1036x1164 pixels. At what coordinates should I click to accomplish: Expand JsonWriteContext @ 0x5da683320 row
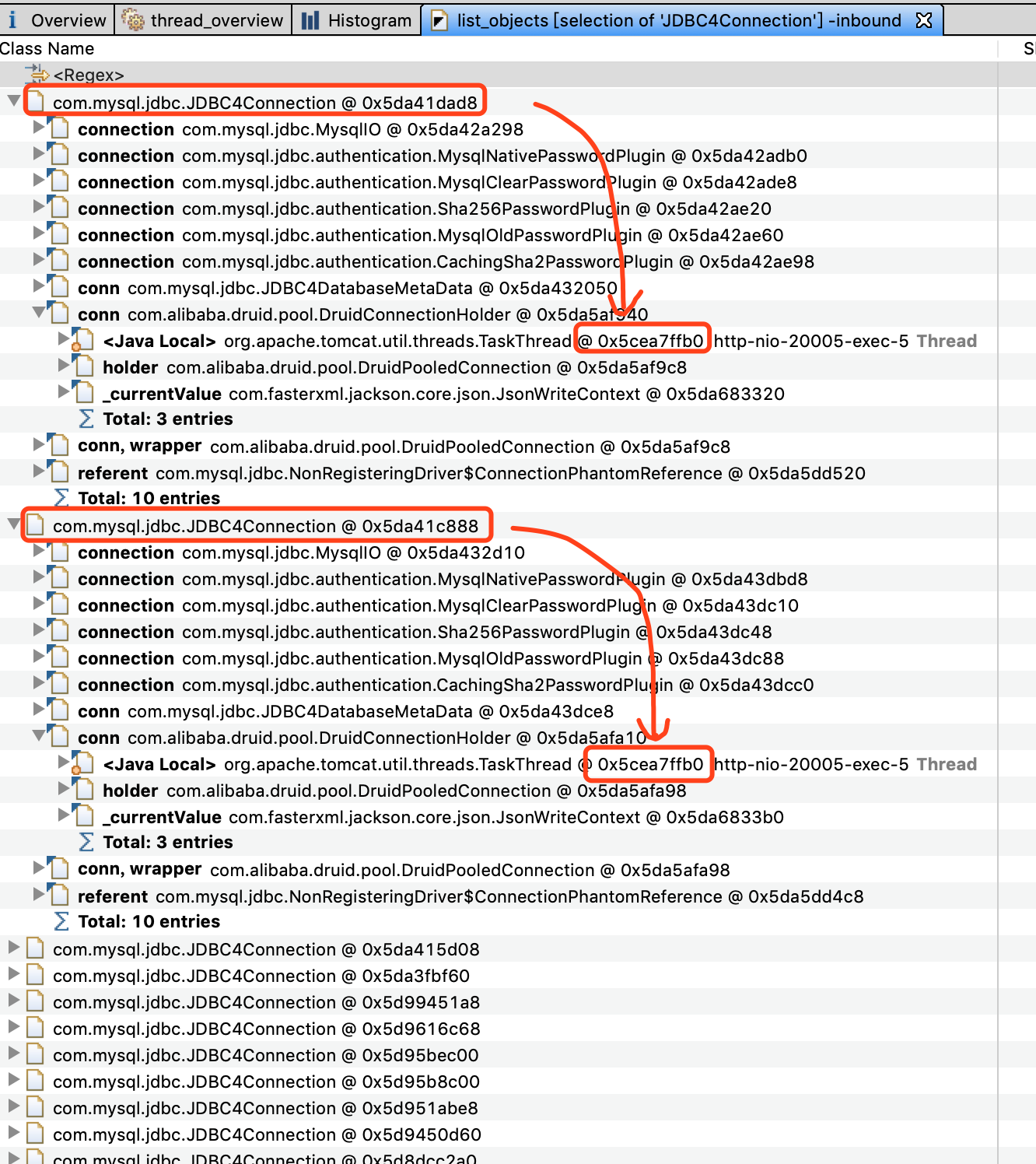pos(64,392)
